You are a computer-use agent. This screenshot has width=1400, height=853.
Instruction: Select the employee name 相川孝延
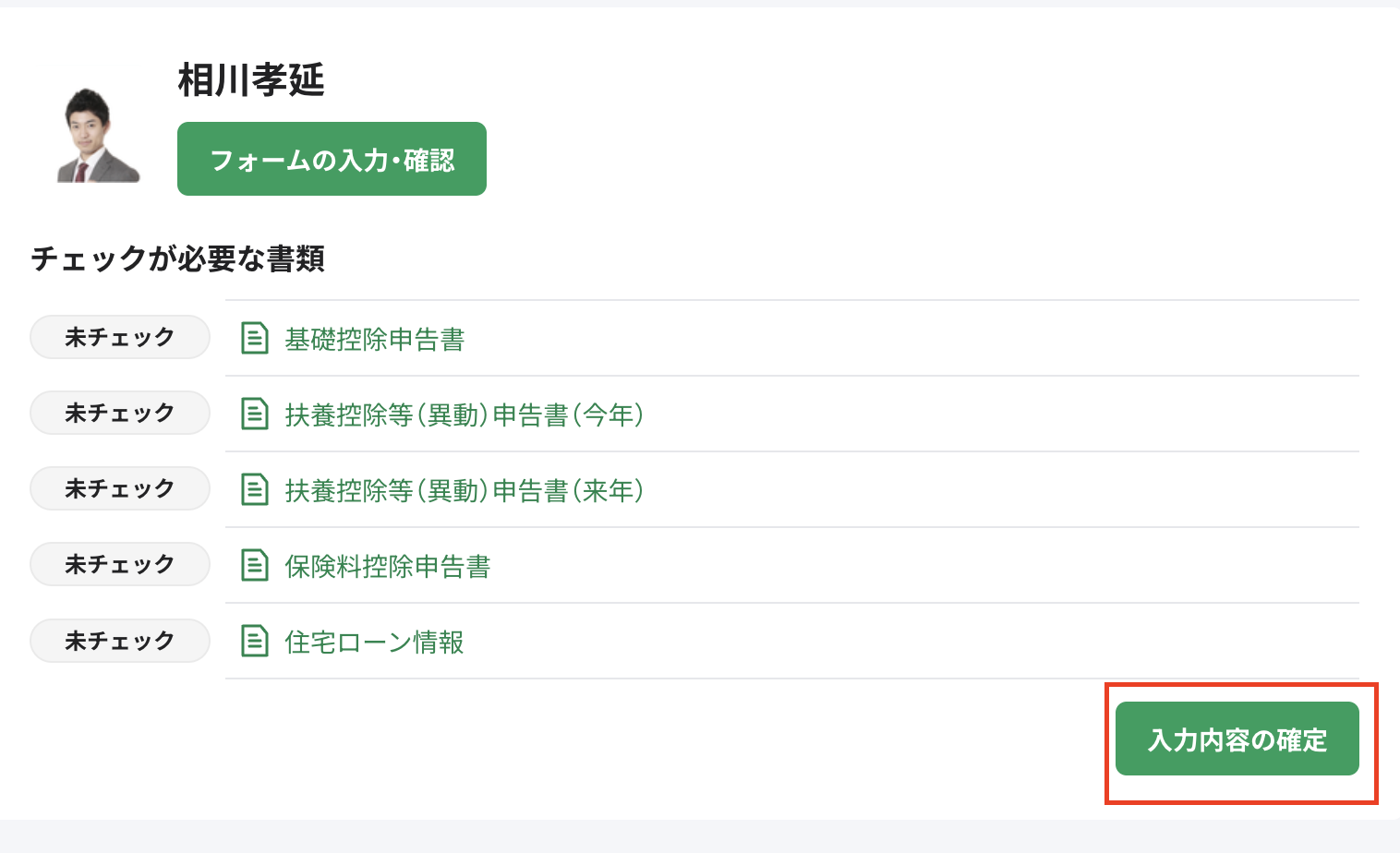click(x=249, y=81)
